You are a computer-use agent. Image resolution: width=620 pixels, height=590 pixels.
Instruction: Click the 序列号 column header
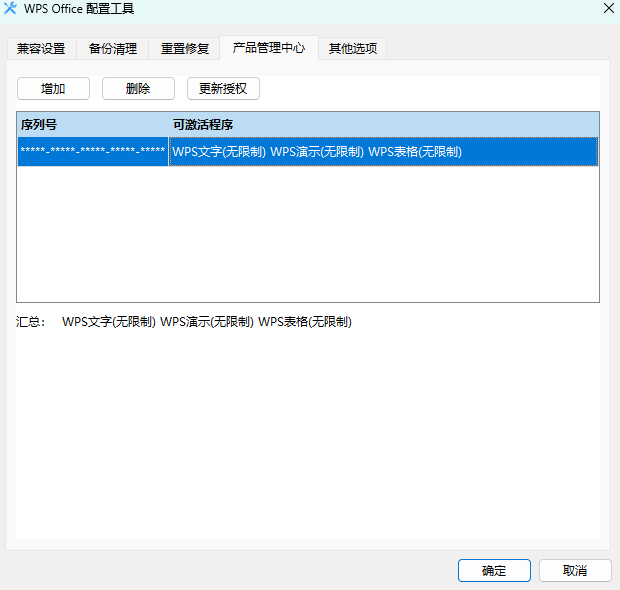pos(93,125)
